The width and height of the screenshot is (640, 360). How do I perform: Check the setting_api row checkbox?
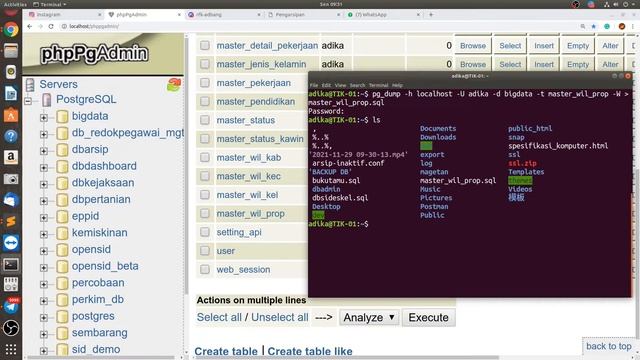[205, 232]
